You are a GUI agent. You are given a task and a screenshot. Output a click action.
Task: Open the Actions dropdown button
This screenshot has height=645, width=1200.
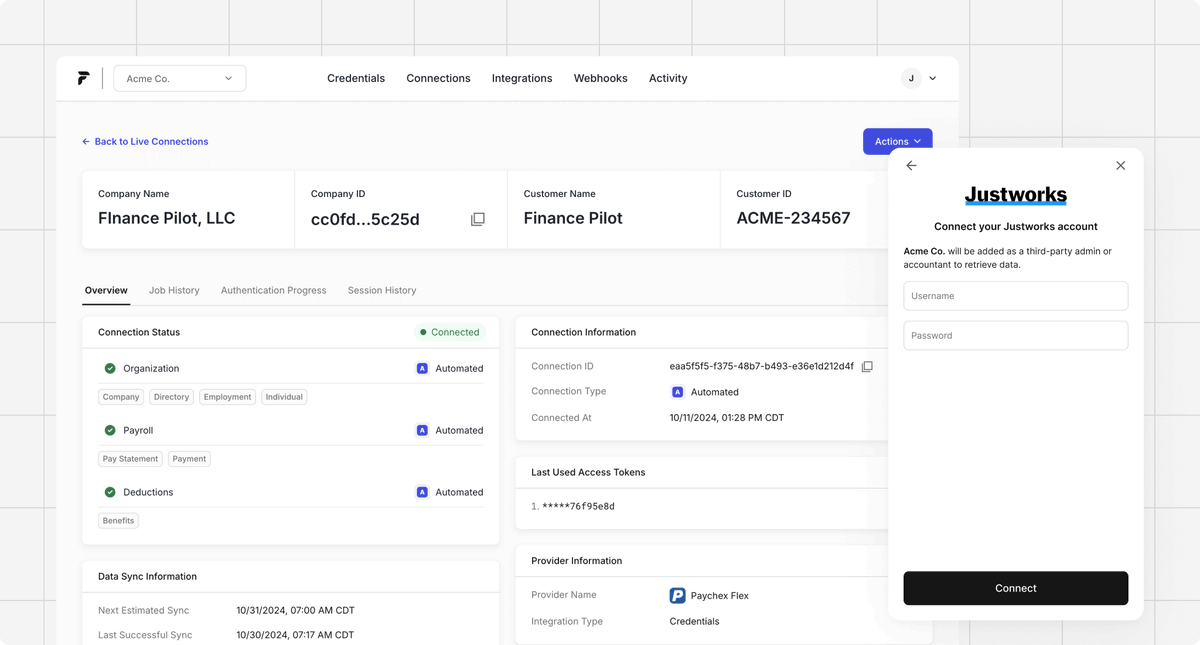(x=898, y=141)
